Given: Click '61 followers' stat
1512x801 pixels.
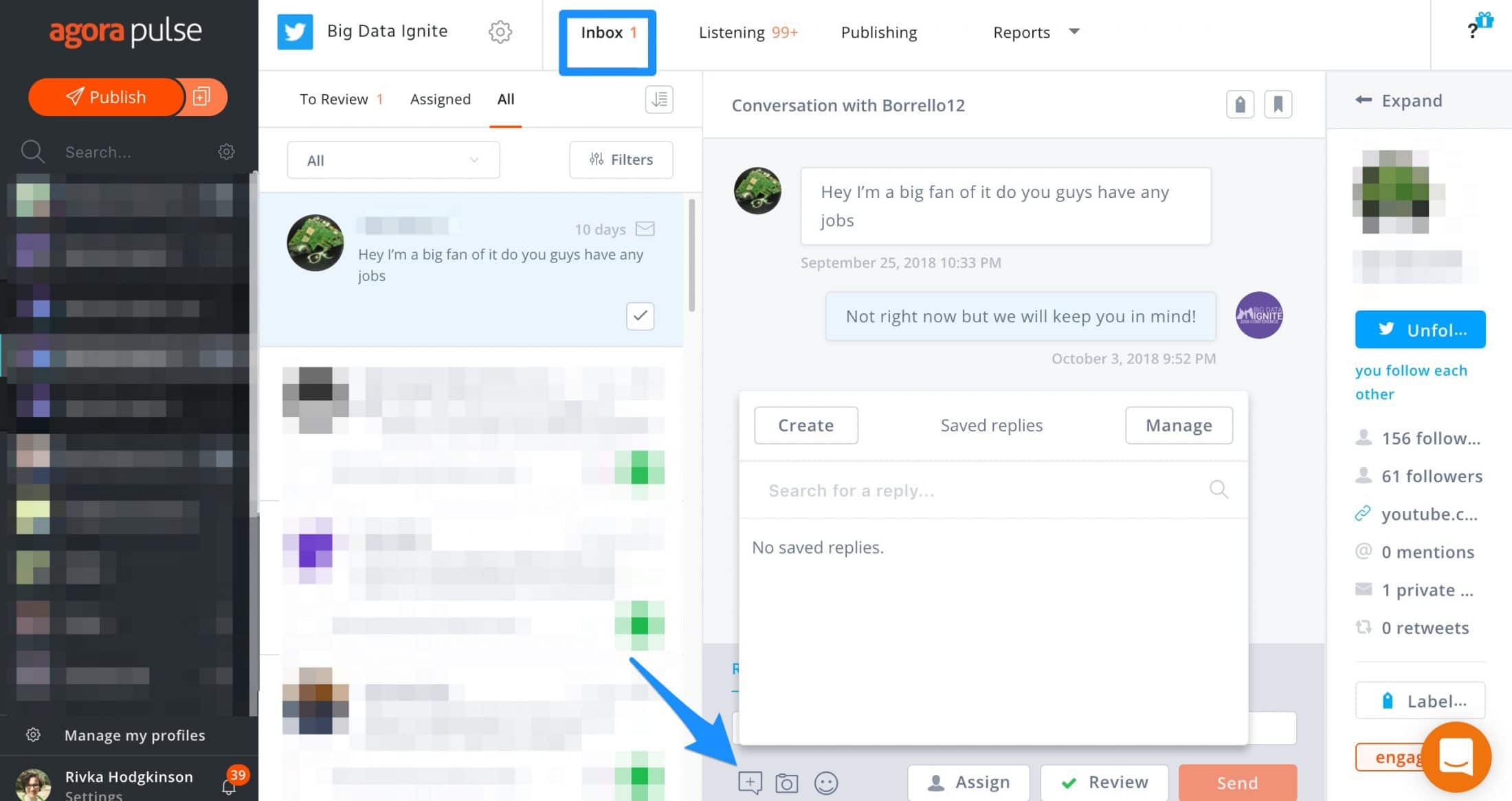Looking at the screenshot, I should coord(1432,476).
